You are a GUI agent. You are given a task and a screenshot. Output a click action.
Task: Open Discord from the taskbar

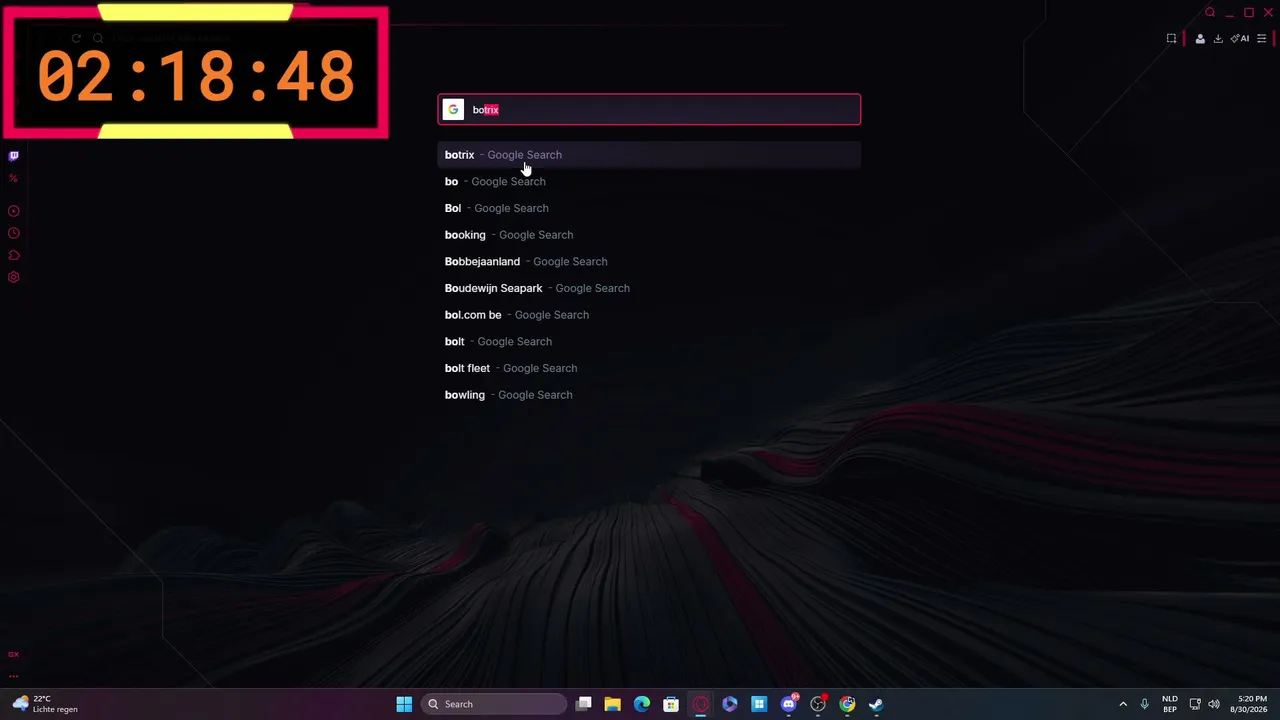tap(789, 704)
